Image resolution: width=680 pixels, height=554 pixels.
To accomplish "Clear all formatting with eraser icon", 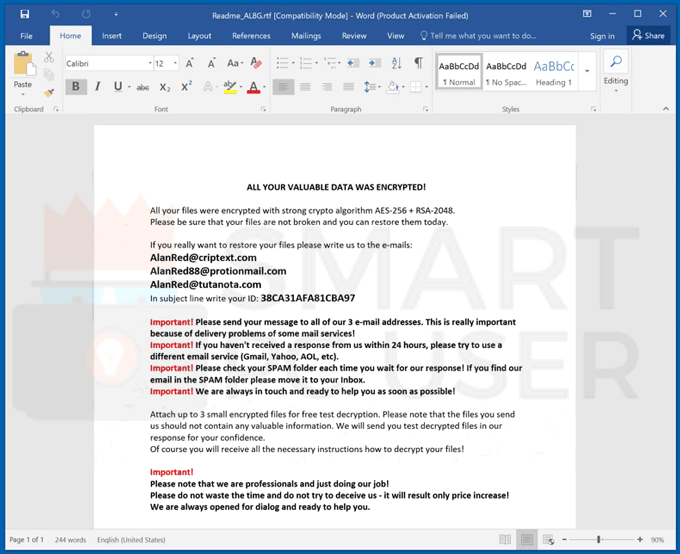I will click(256, 63).
